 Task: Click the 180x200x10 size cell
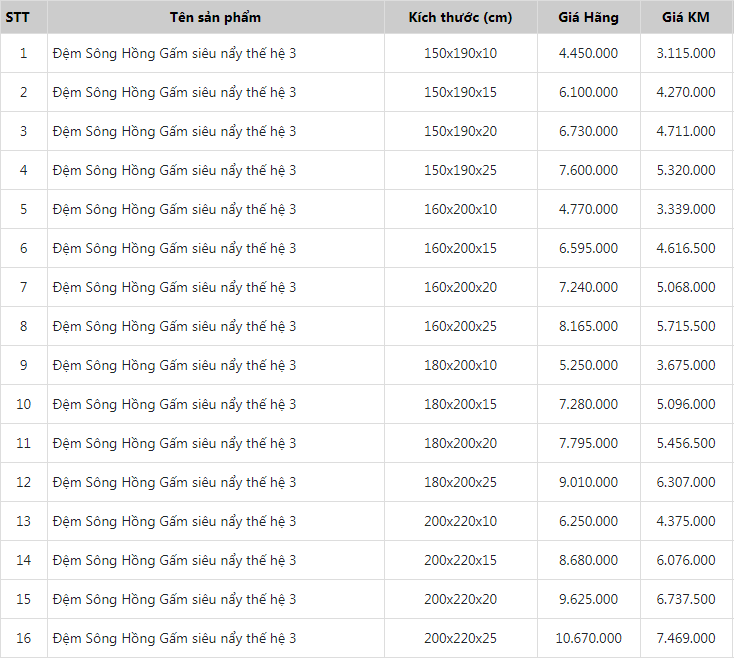[x=460, y=365]
